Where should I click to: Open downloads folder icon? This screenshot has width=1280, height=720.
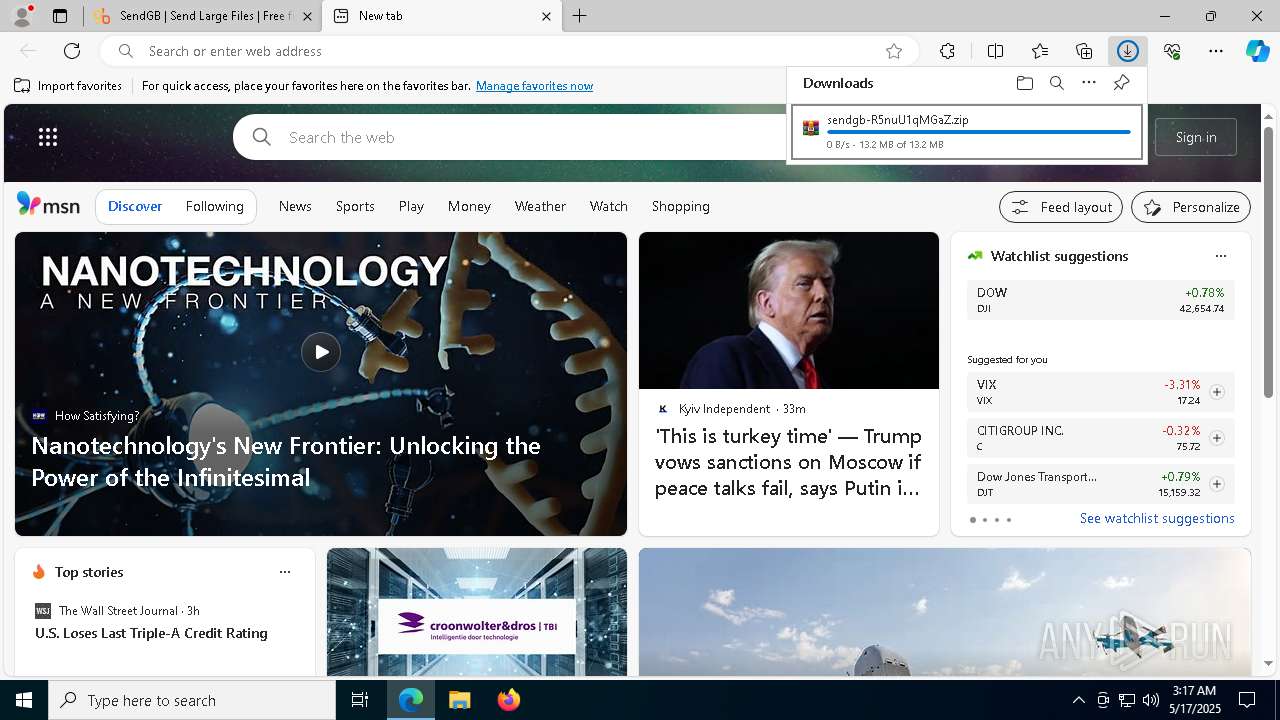click(x=1025, y=83)
